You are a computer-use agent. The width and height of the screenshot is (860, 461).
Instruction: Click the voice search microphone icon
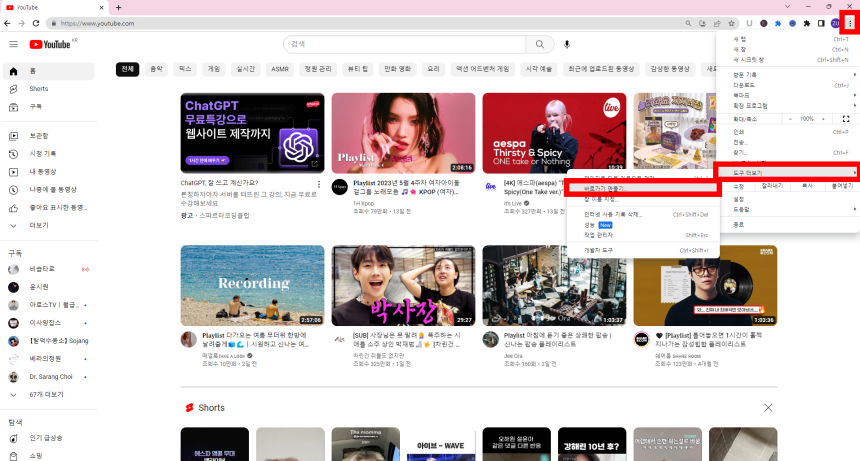pos(567,44)
